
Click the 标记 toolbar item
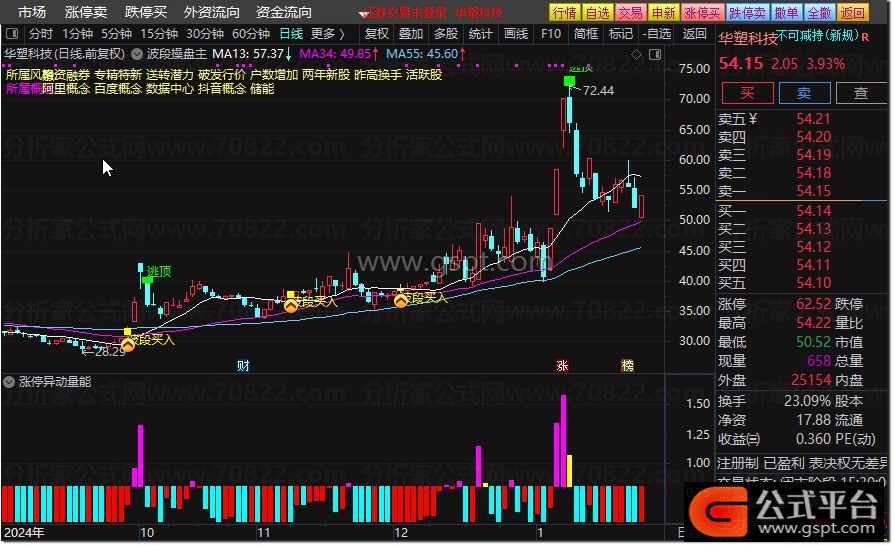point(621,34)
